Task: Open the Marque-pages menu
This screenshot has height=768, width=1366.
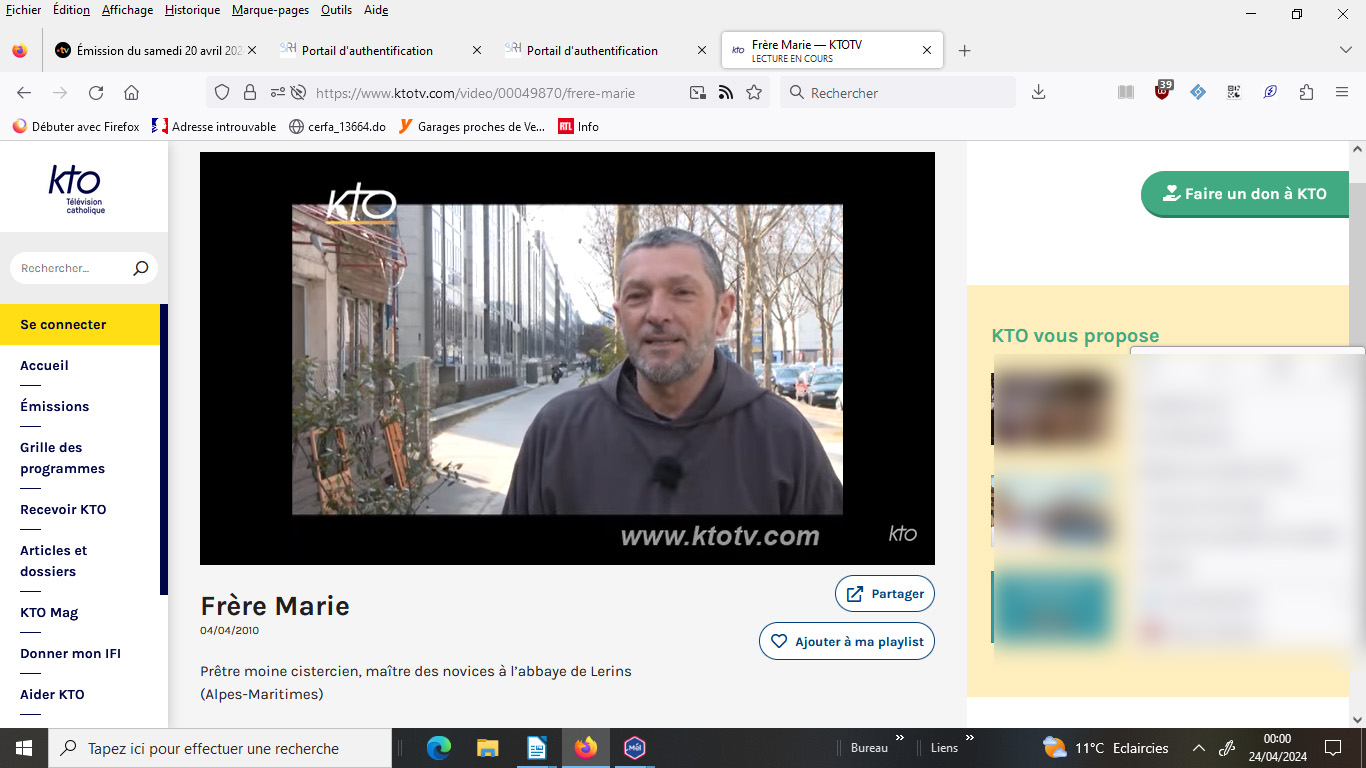Action: [x=270, y=10]
